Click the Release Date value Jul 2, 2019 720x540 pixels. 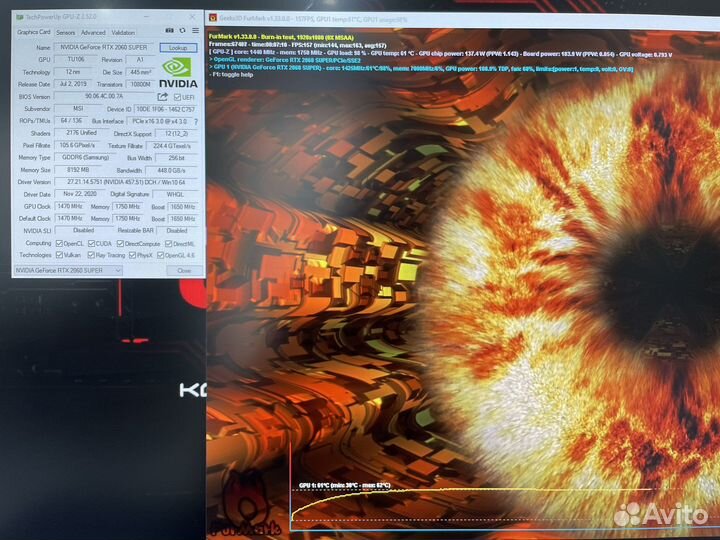click(73, 84)
